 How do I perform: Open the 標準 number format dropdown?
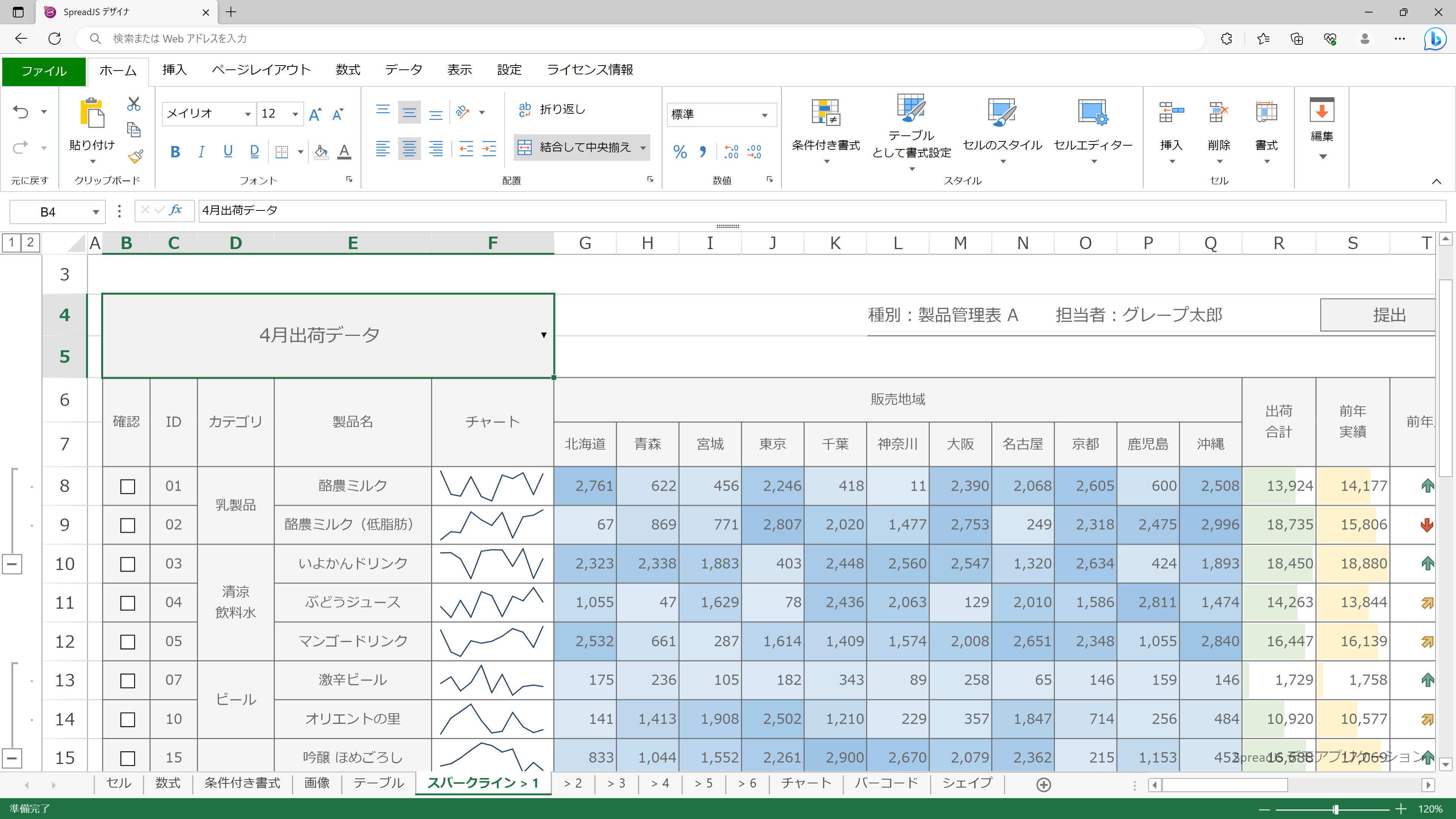[765, 115]
